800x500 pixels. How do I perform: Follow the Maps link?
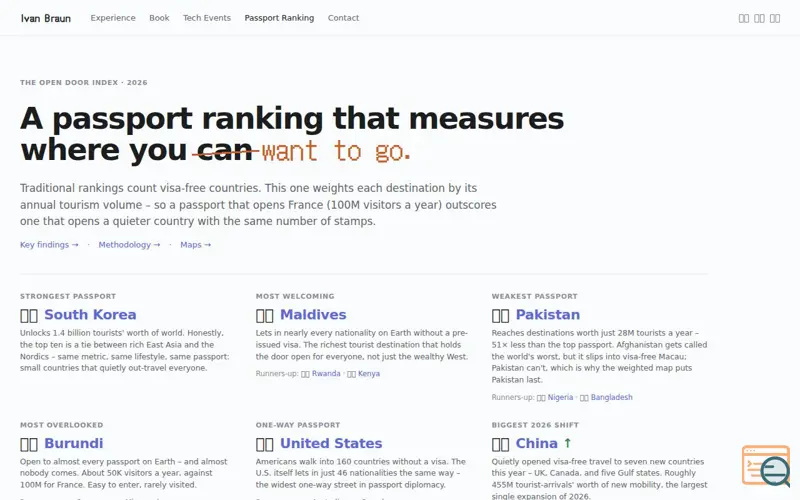click(195, 245)
